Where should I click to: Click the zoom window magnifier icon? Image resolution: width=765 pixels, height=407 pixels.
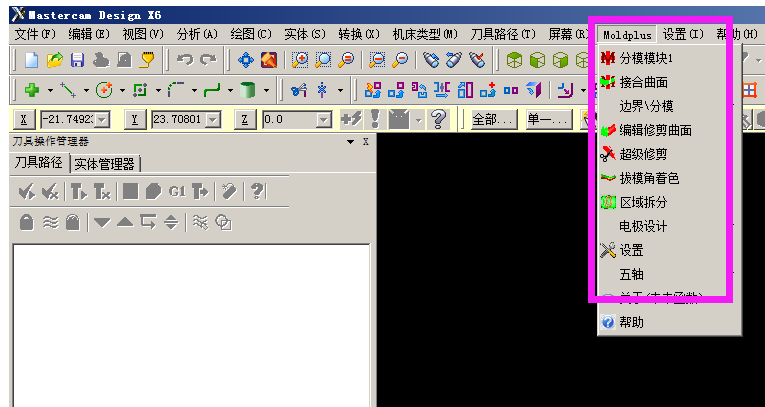click(323, 60)
